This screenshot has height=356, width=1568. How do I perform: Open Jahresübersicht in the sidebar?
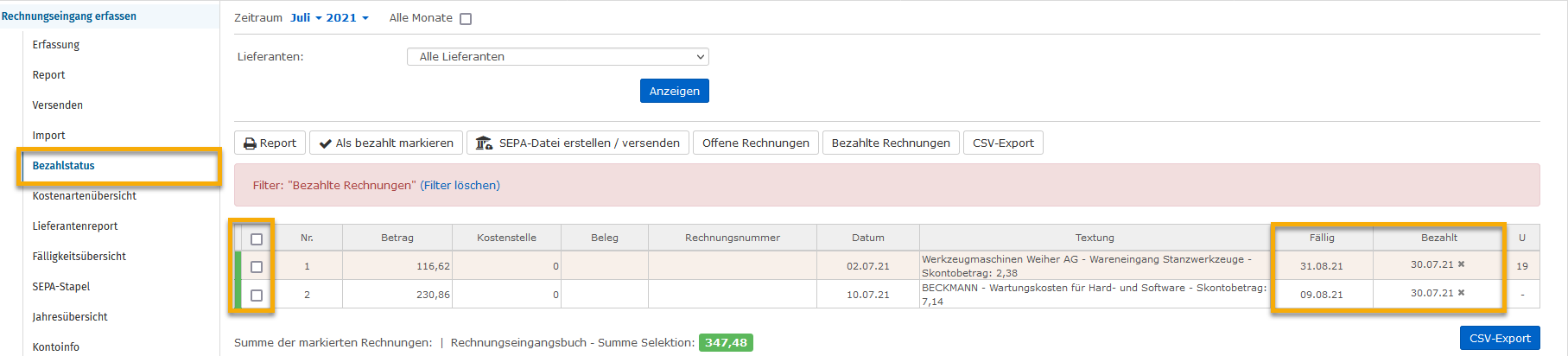tap(70, 316)
